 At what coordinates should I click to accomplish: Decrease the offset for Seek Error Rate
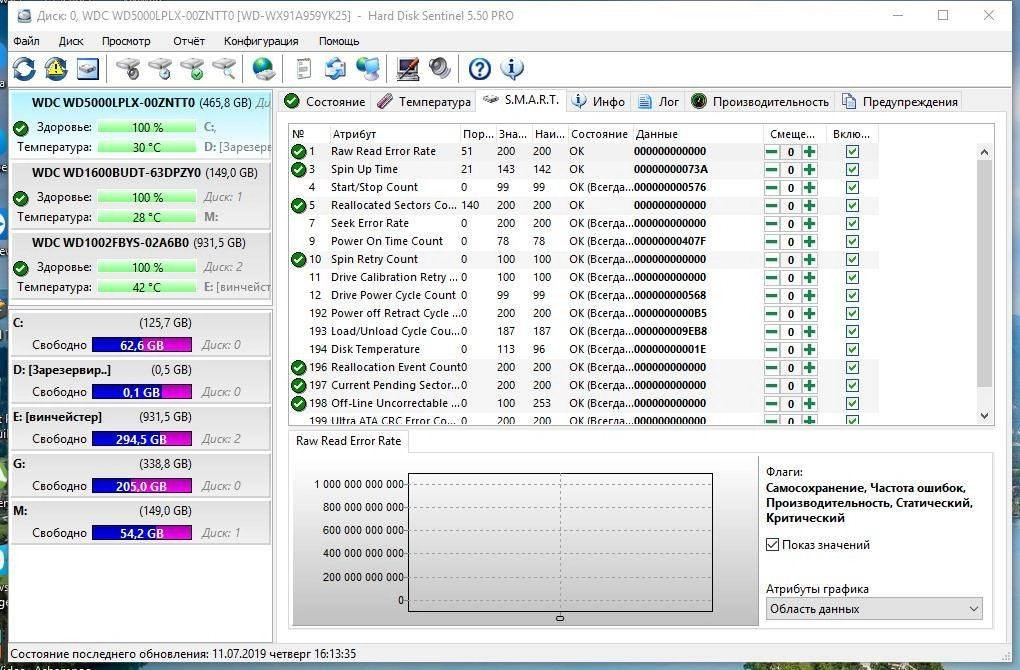772,224
